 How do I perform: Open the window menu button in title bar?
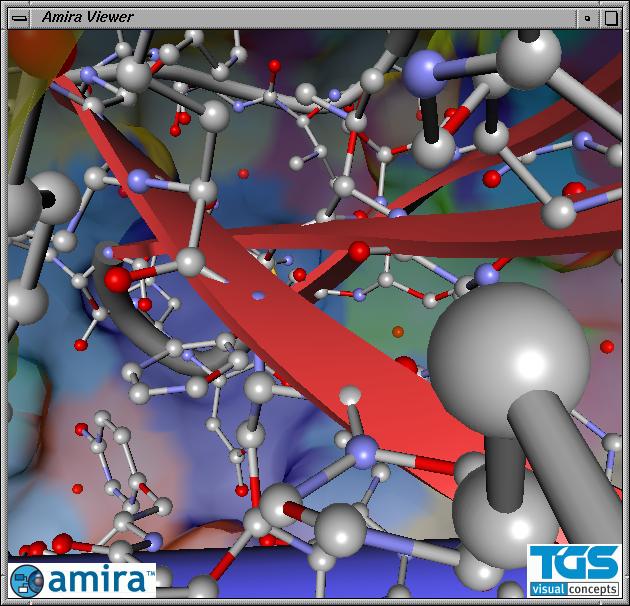click(19, 18)
